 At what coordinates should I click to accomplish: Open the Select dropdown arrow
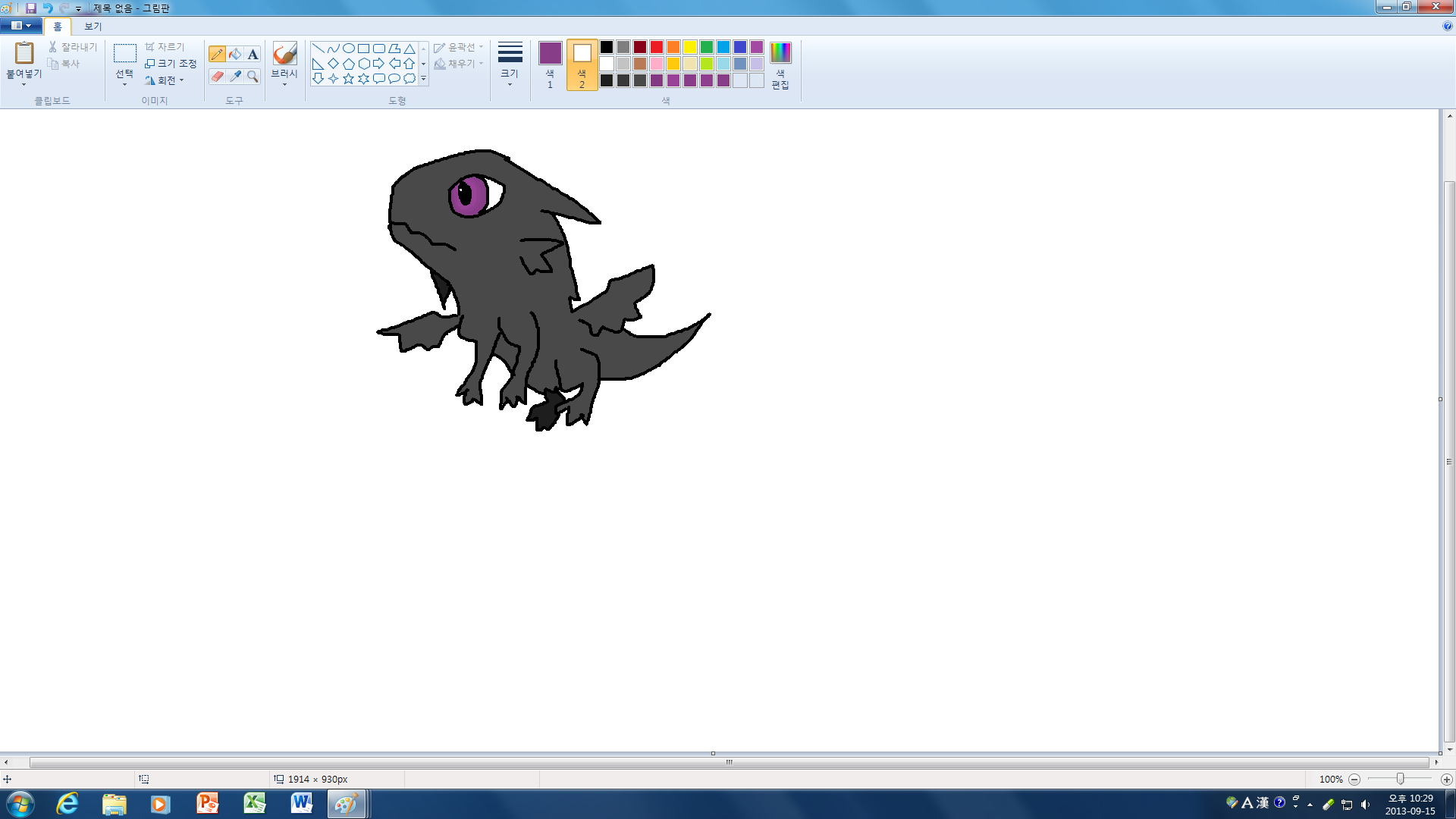pos(125,84)
